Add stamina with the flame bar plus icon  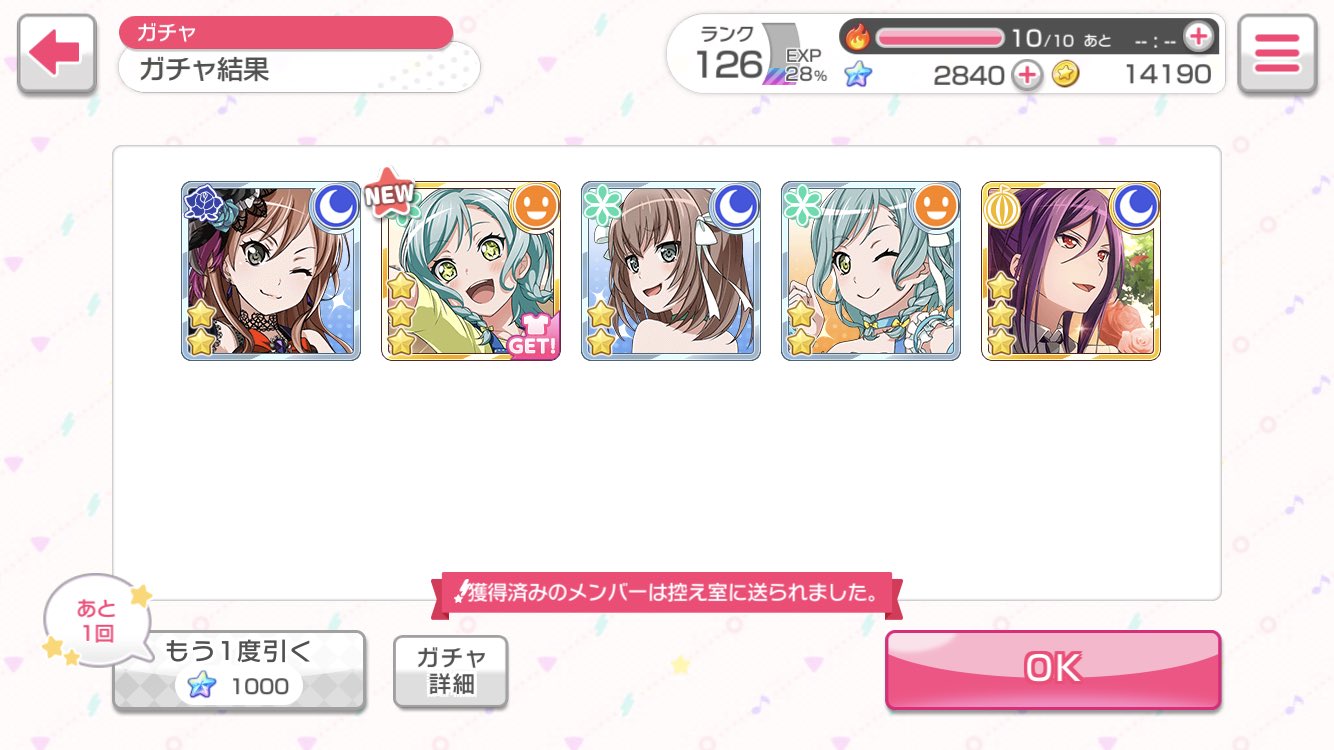pyautogui.click(x=1197, y=38)
